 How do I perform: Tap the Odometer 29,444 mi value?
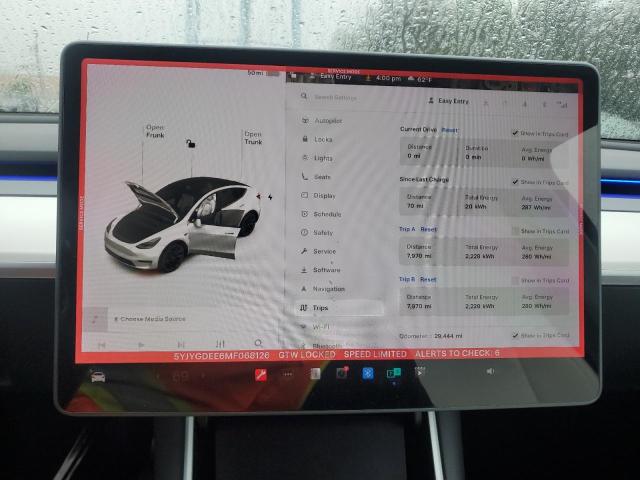(448, 336)
